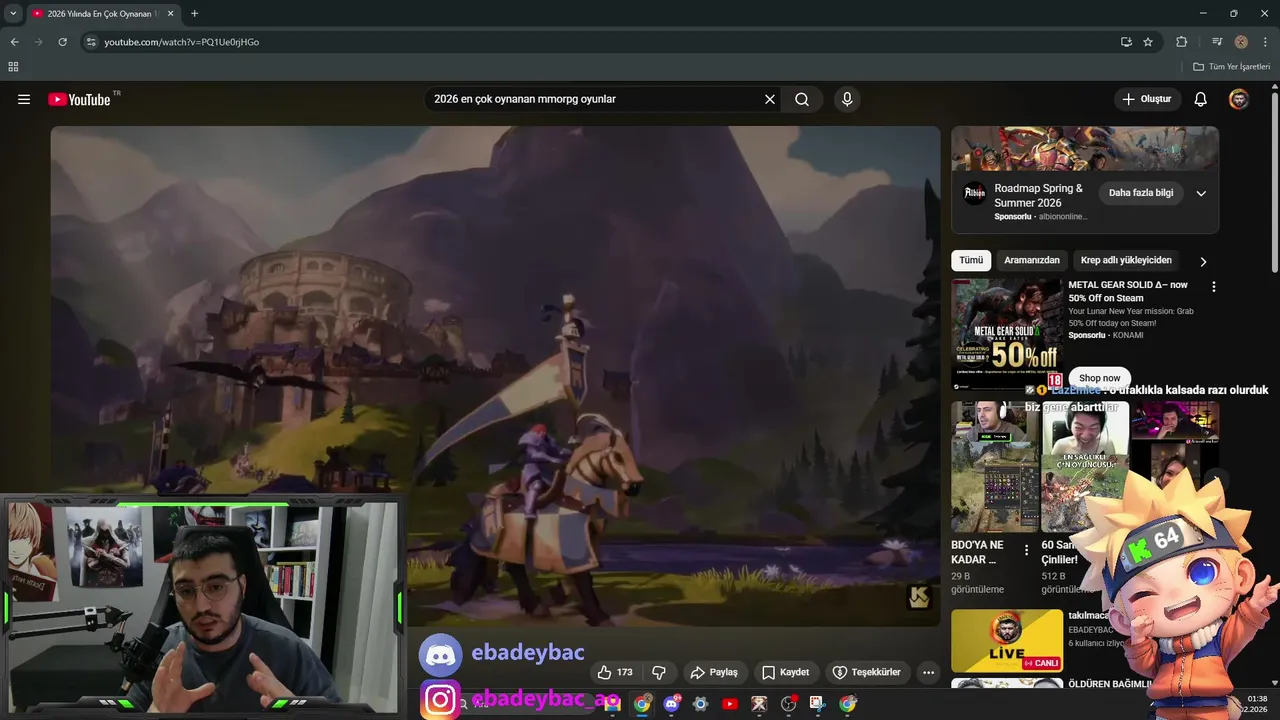Viewport: 1280px width, 720px height.
Task: Select the Tümü filter chip
Action: coord(971,260)
